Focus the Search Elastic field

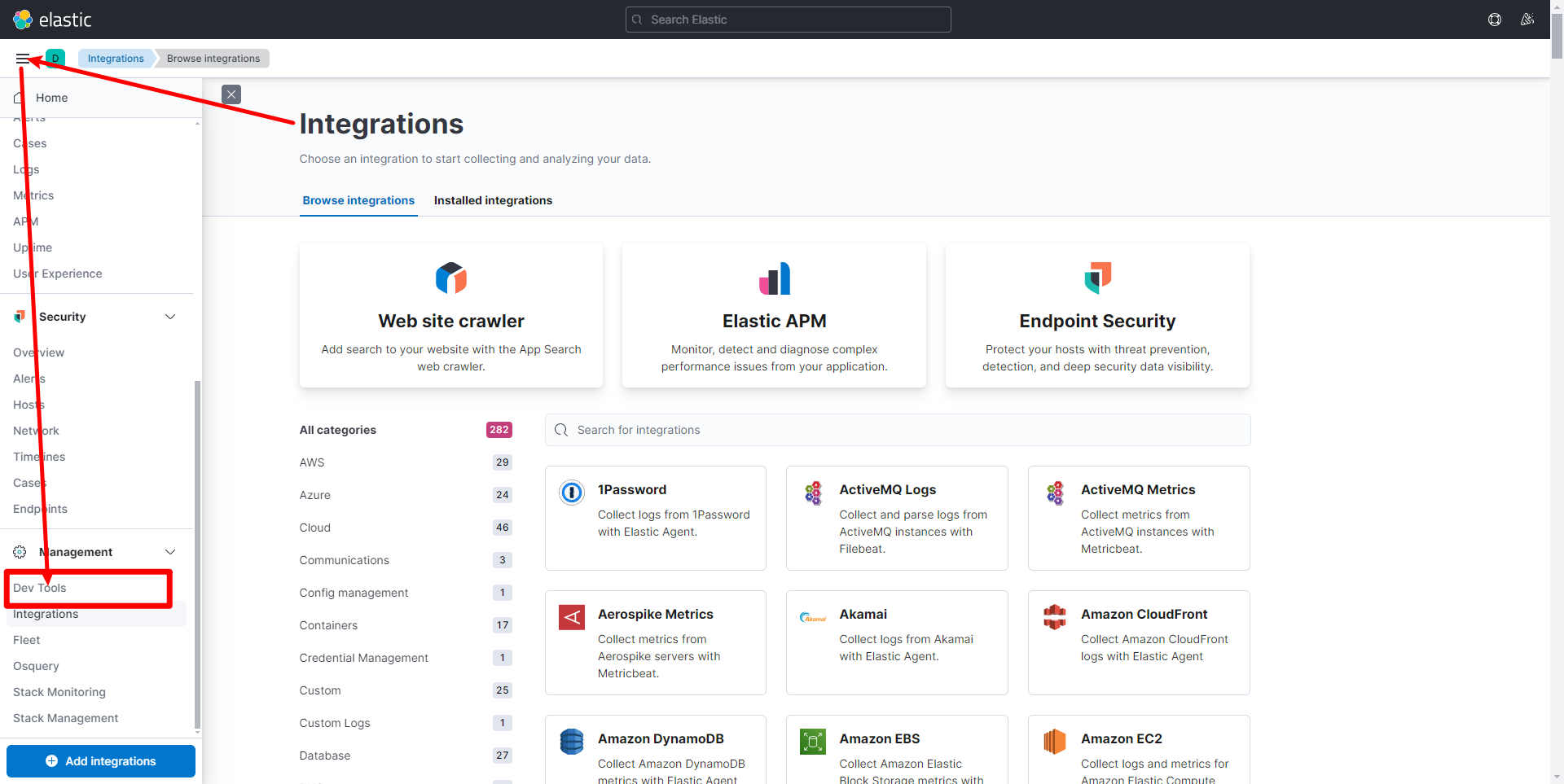pos(788,20)
